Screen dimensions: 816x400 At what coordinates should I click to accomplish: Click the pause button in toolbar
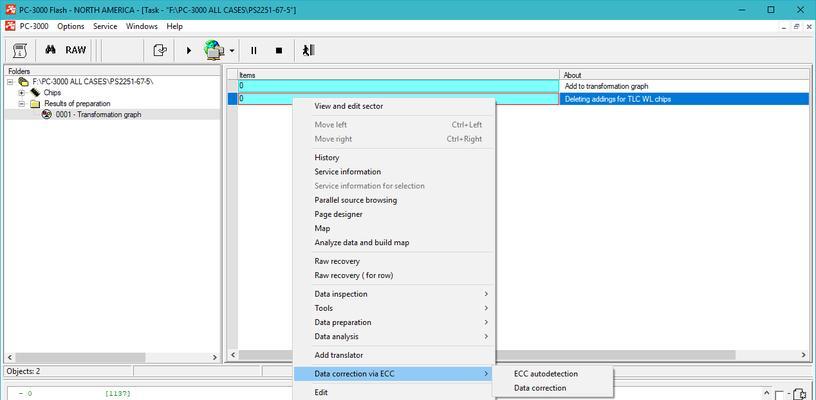pyautogui.click(x=254, y=50)
